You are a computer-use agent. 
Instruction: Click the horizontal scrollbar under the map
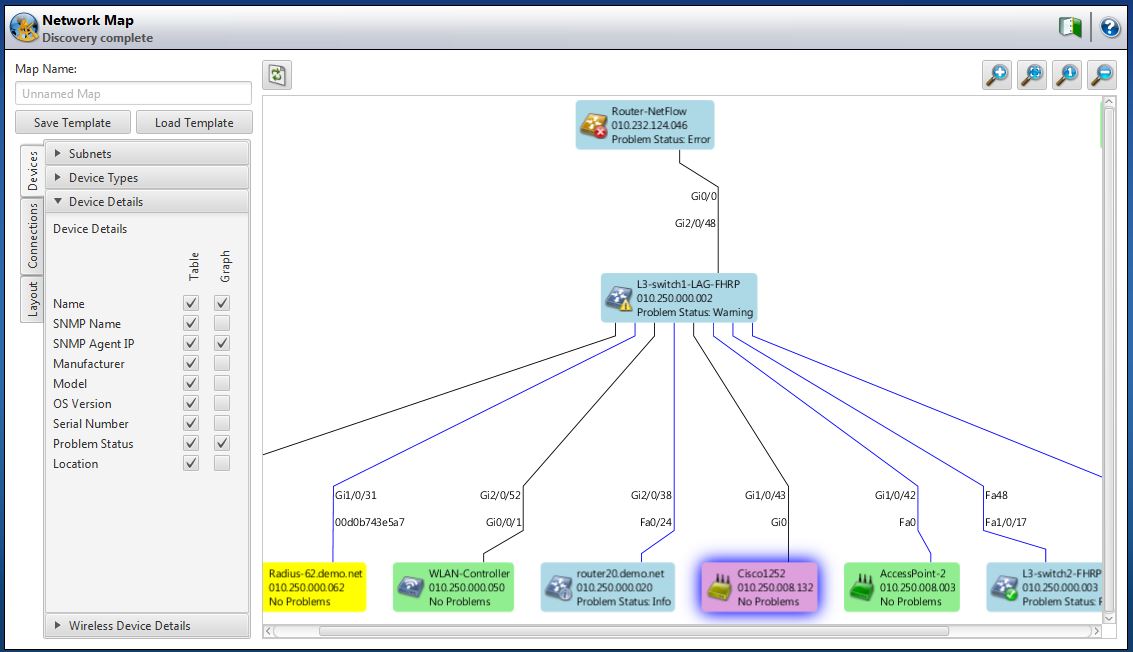[633, 631]
